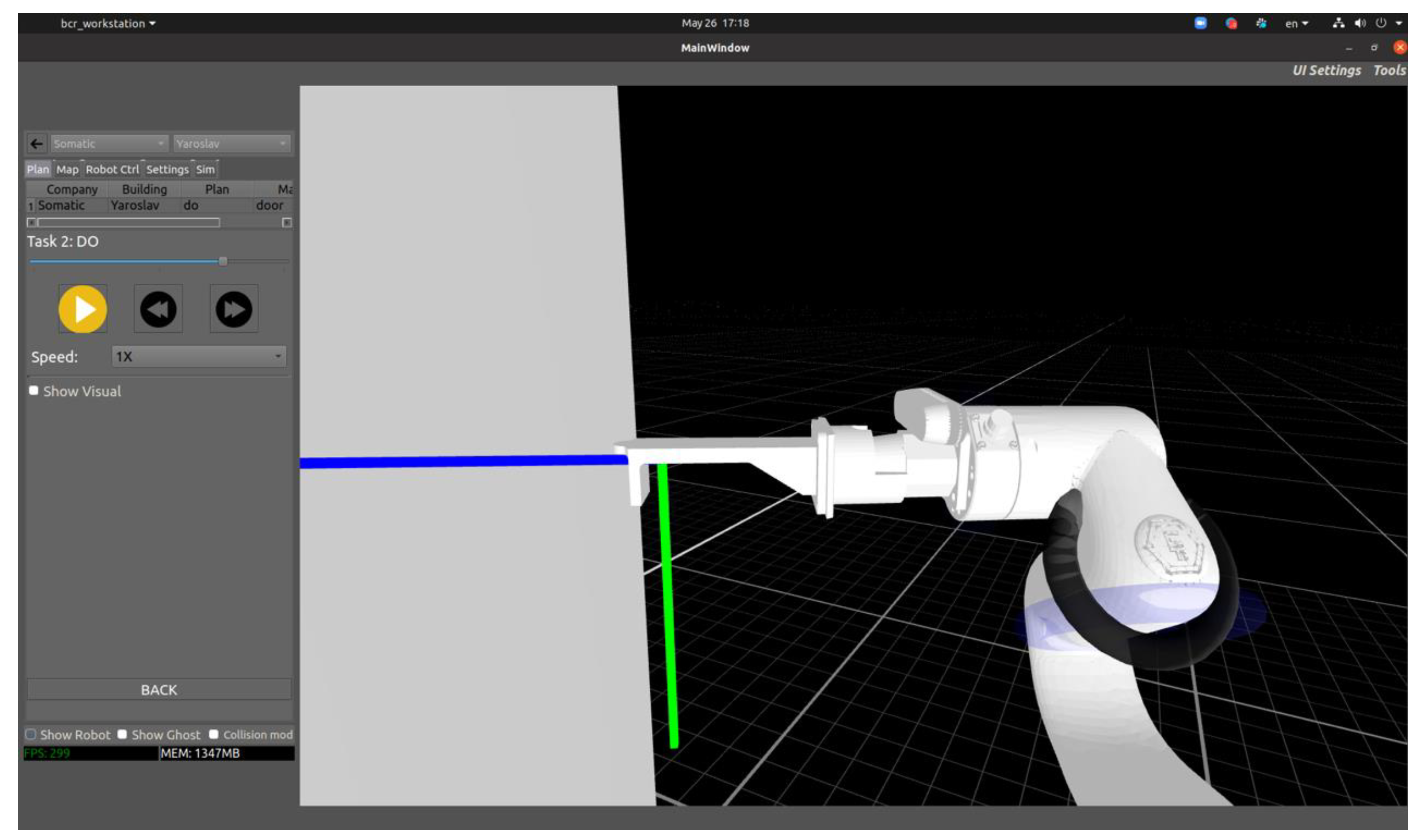Click the back arrow icon beside Somatic
The width and height of the screenshot is (1423, 840).
[x=37, y=144]
